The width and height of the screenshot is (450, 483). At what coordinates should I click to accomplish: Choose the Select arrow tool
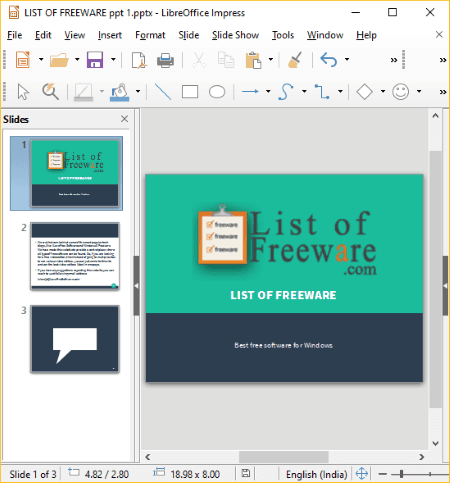(x=23, y=91)
